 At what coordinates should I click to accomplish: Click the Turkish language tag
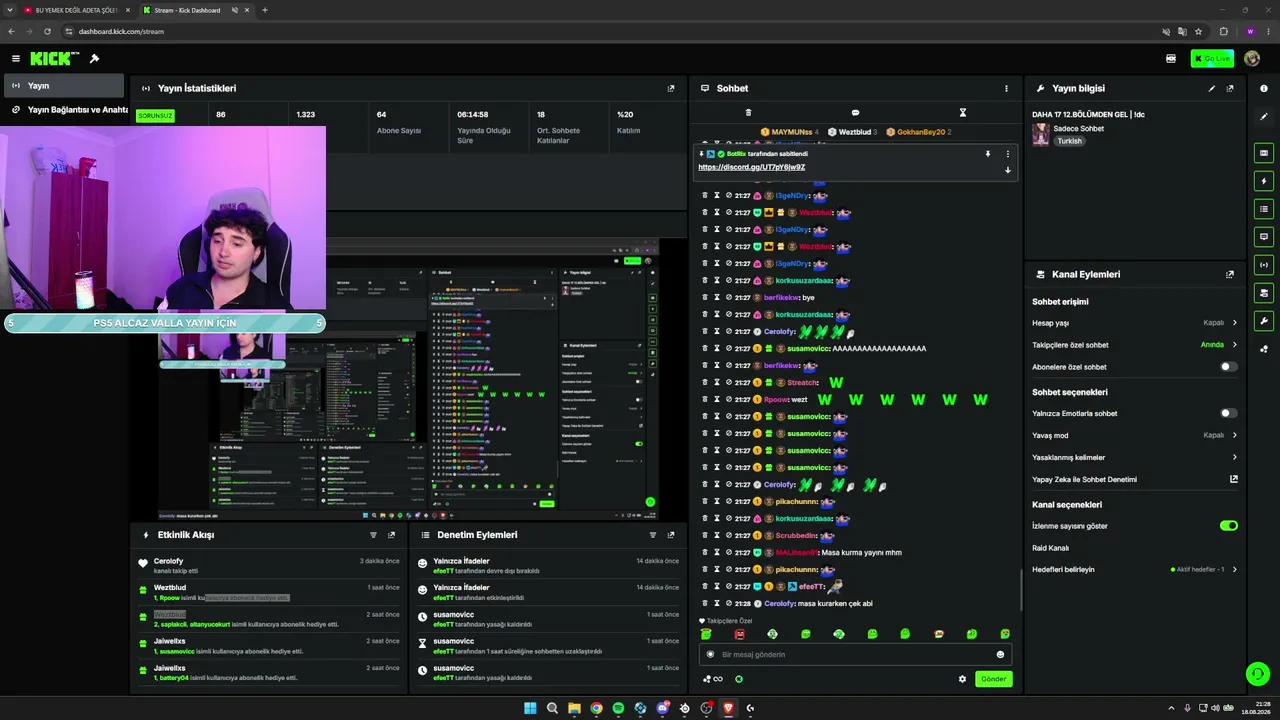[1070, 141]
